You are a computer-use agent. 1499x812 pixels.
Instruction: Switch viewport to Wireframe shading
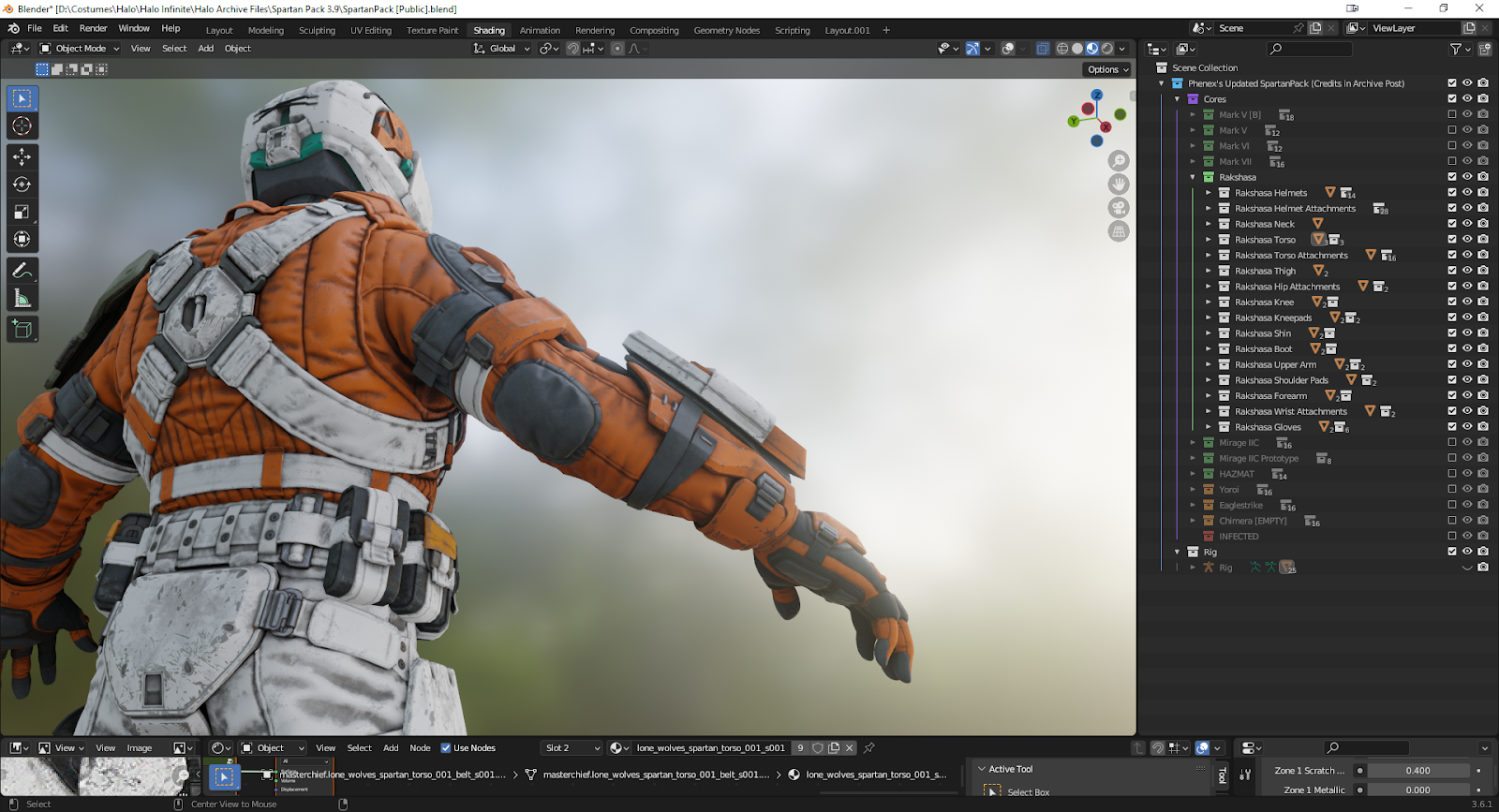[x=1062, y=49]
